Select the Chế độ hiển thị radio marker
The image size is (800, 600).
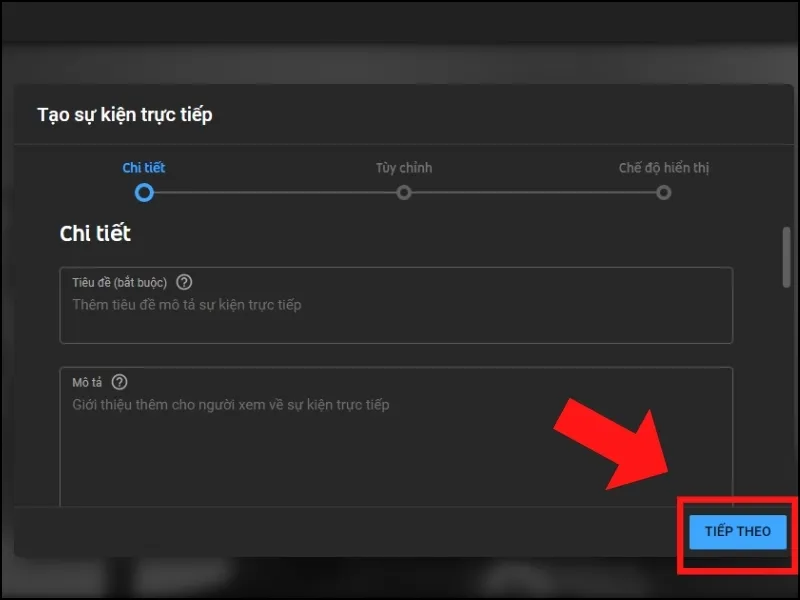coord(664,192)
